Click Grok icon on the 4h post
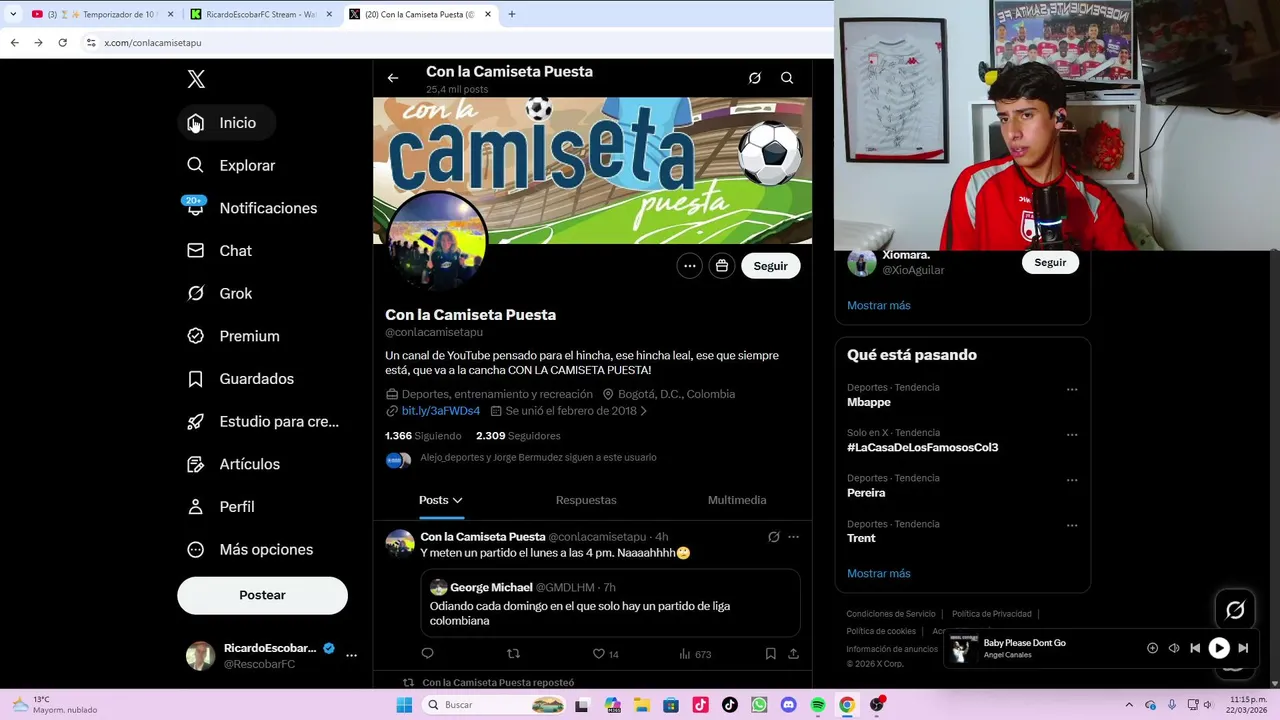This screenshot has height=720, width=1280. click(773, 537)
